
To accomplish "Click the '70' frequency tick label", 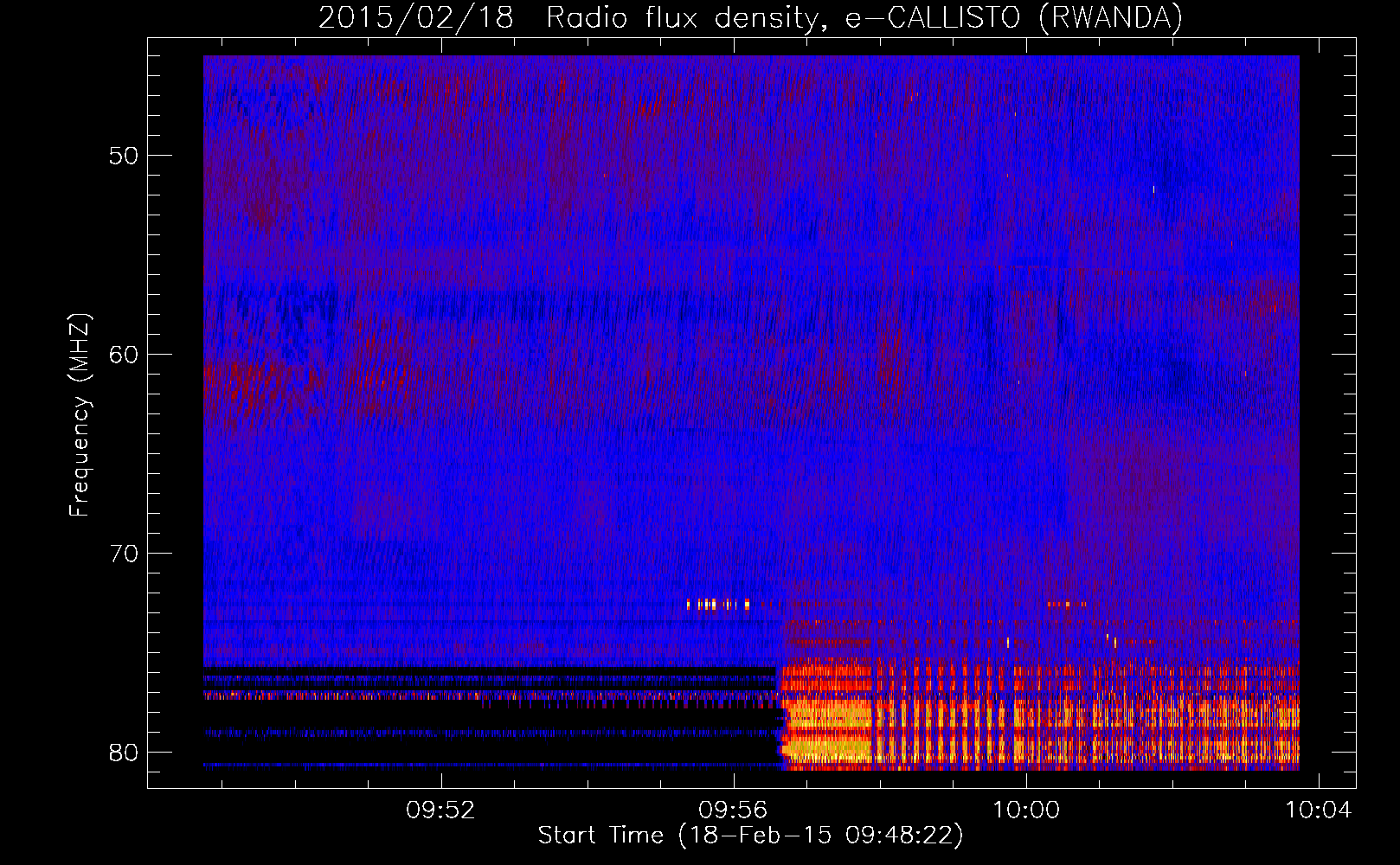I will pos(124,554).
